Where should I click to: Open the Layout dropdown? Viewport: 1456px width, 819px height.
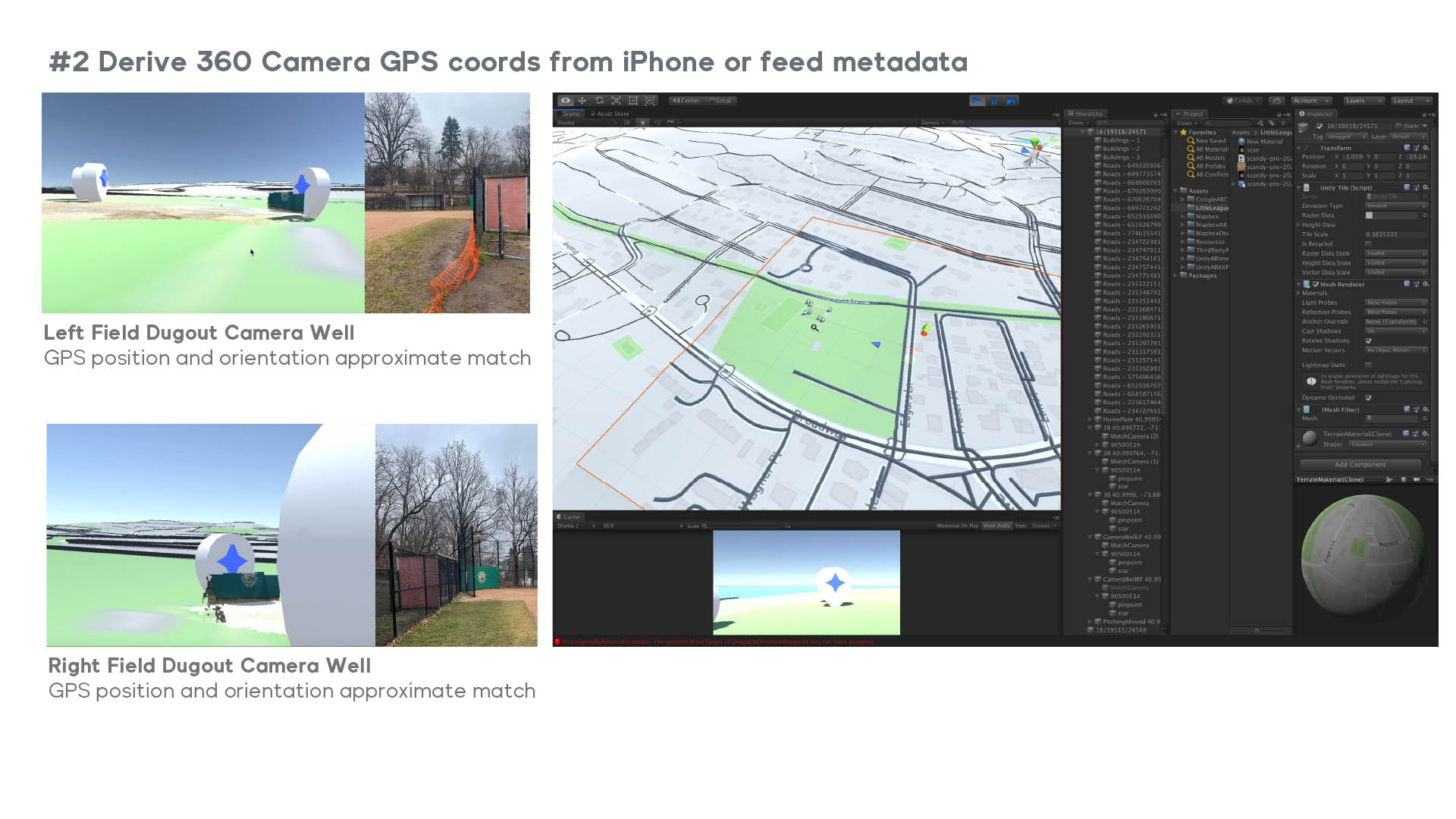pyautogui.click(x=1411, y=101)
